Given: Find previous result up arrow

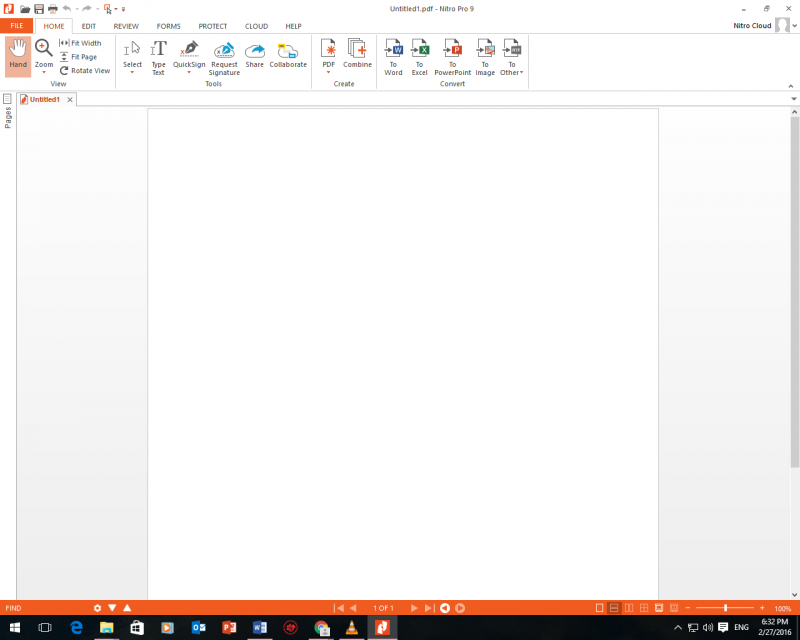Looking at the screenshot, I should (127, 608).
